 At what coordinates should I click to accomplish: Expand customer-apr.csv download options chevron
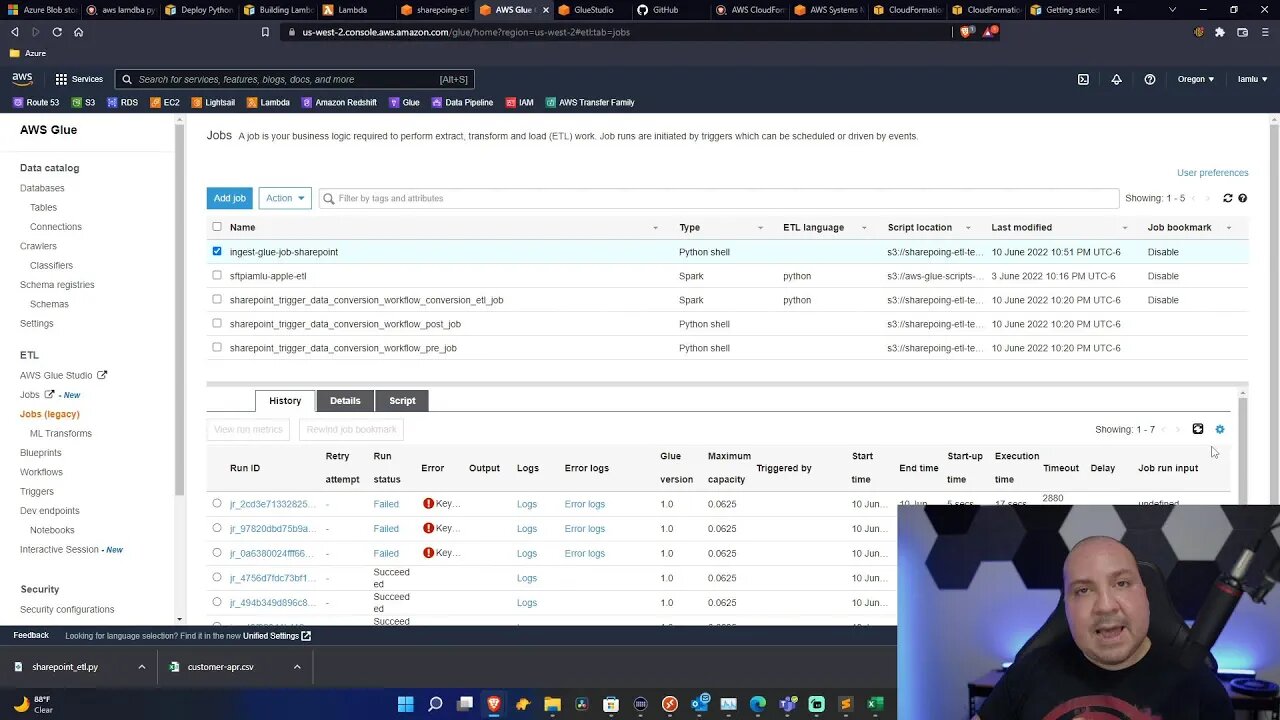point(297,667)
